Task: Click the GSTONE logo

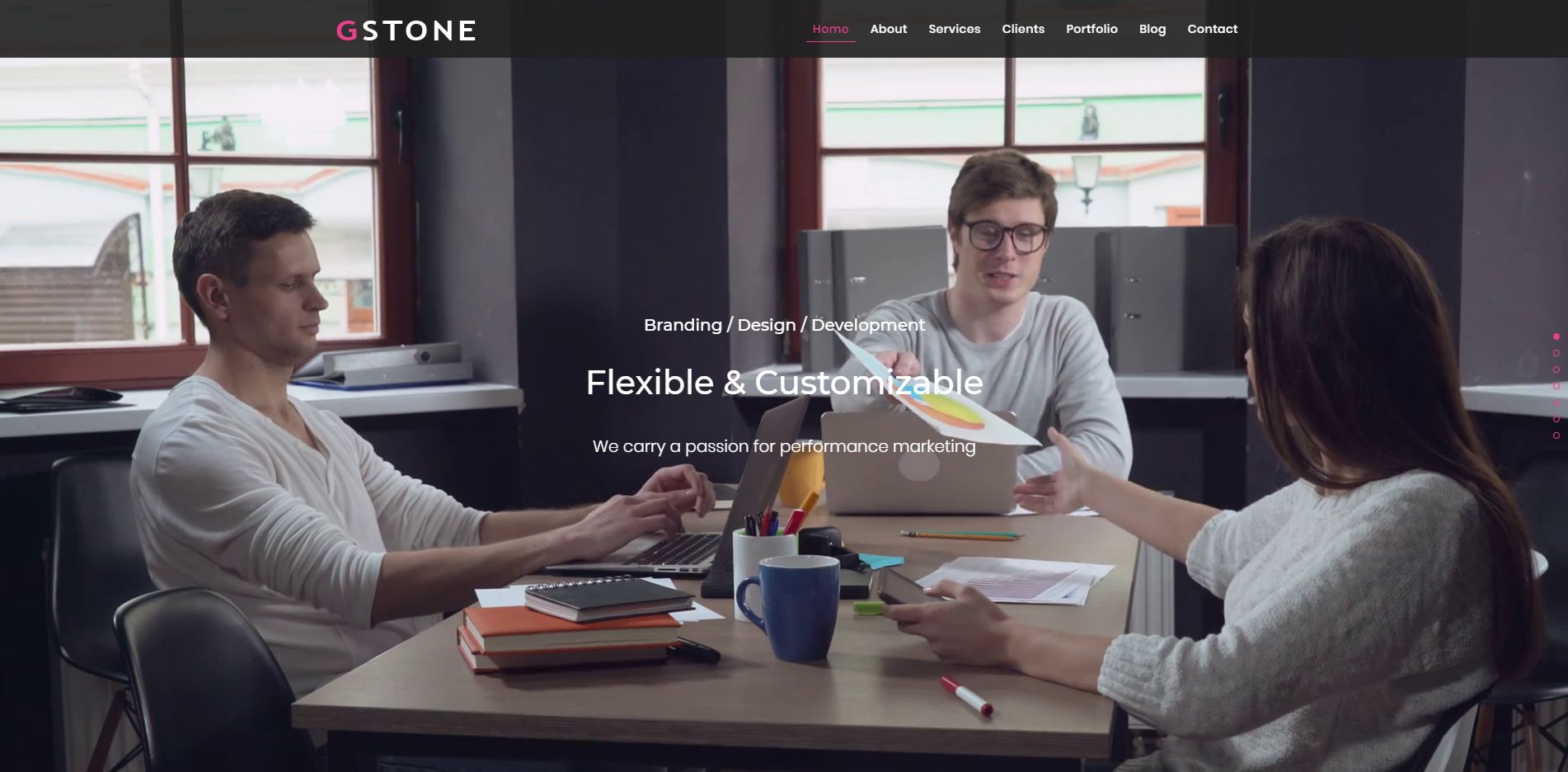Action: coord(406,31)
